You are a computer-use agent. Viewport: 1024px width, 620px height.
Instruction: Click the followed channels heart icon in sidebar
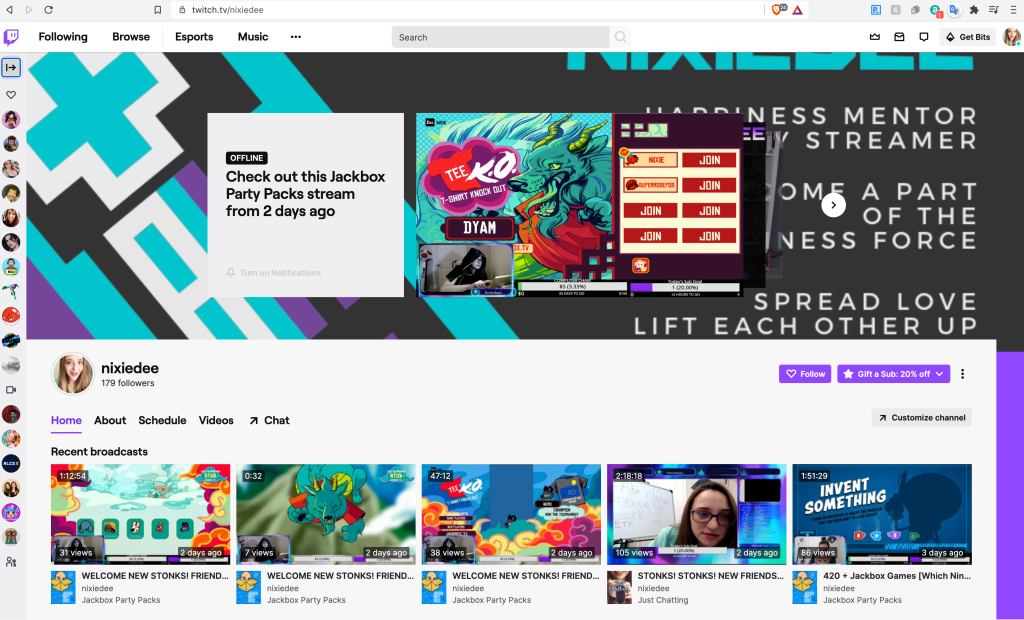[11, 95]
